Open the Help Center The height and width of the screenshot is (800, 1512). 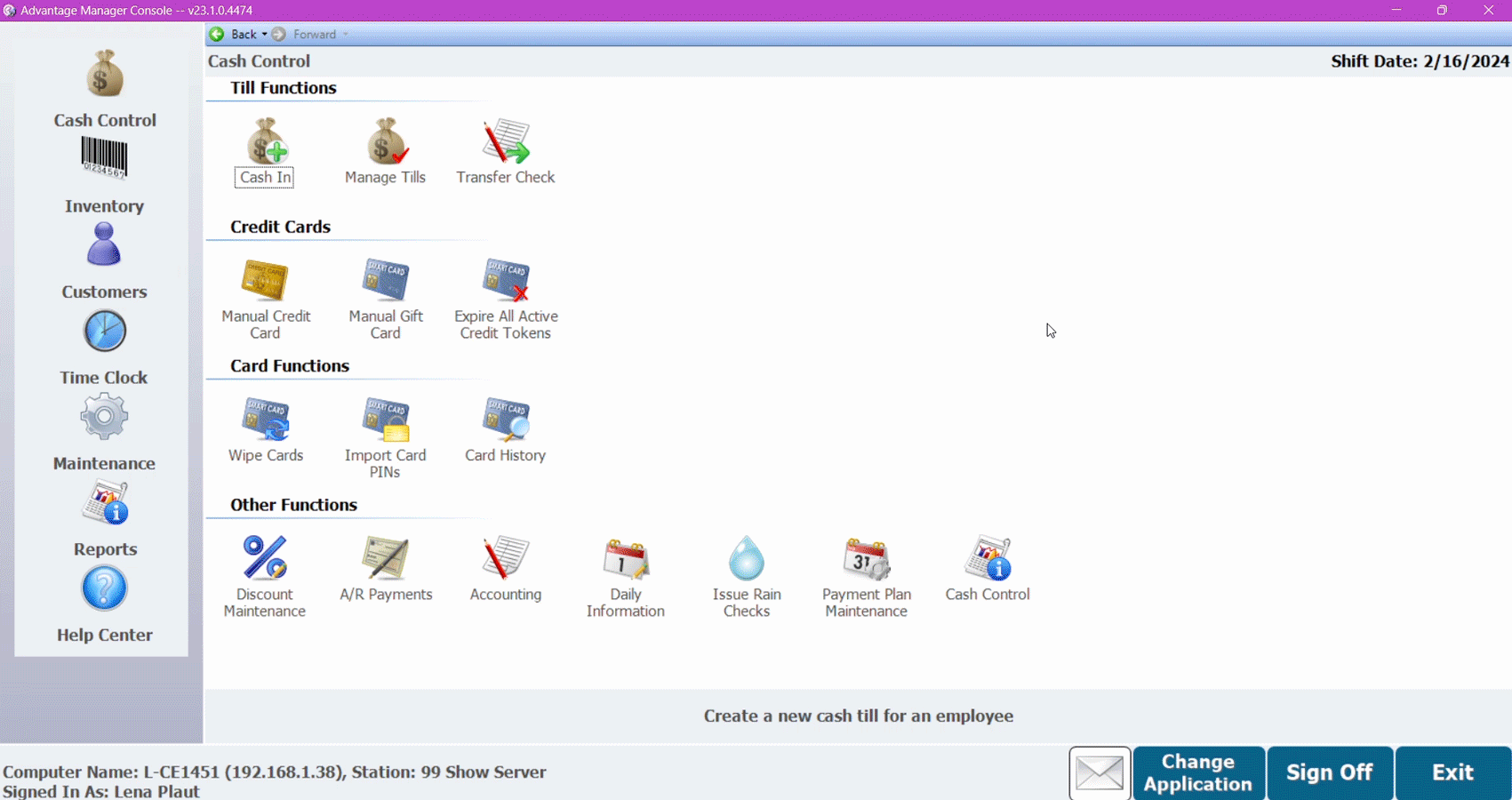pos(105,604)
